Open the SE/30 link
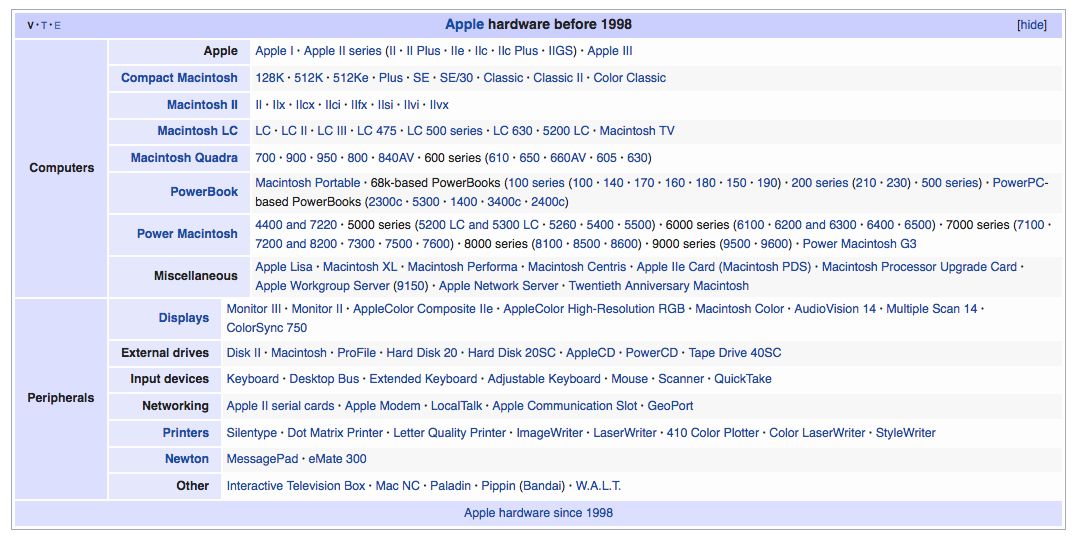This screenshot has width=1079, height=536. click(456, 78)
